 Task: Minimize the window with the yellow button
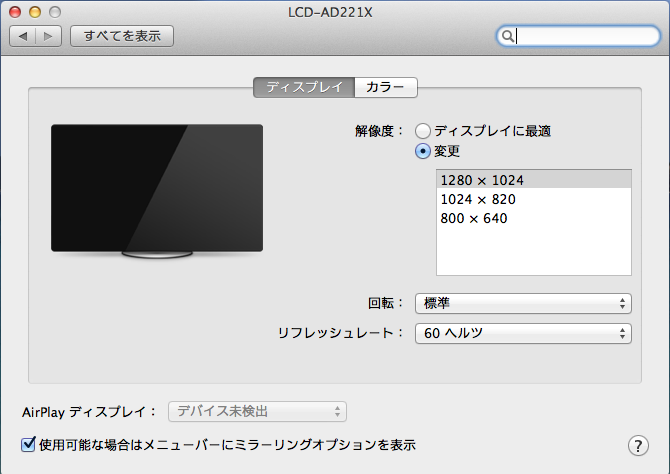coord(35,12)
